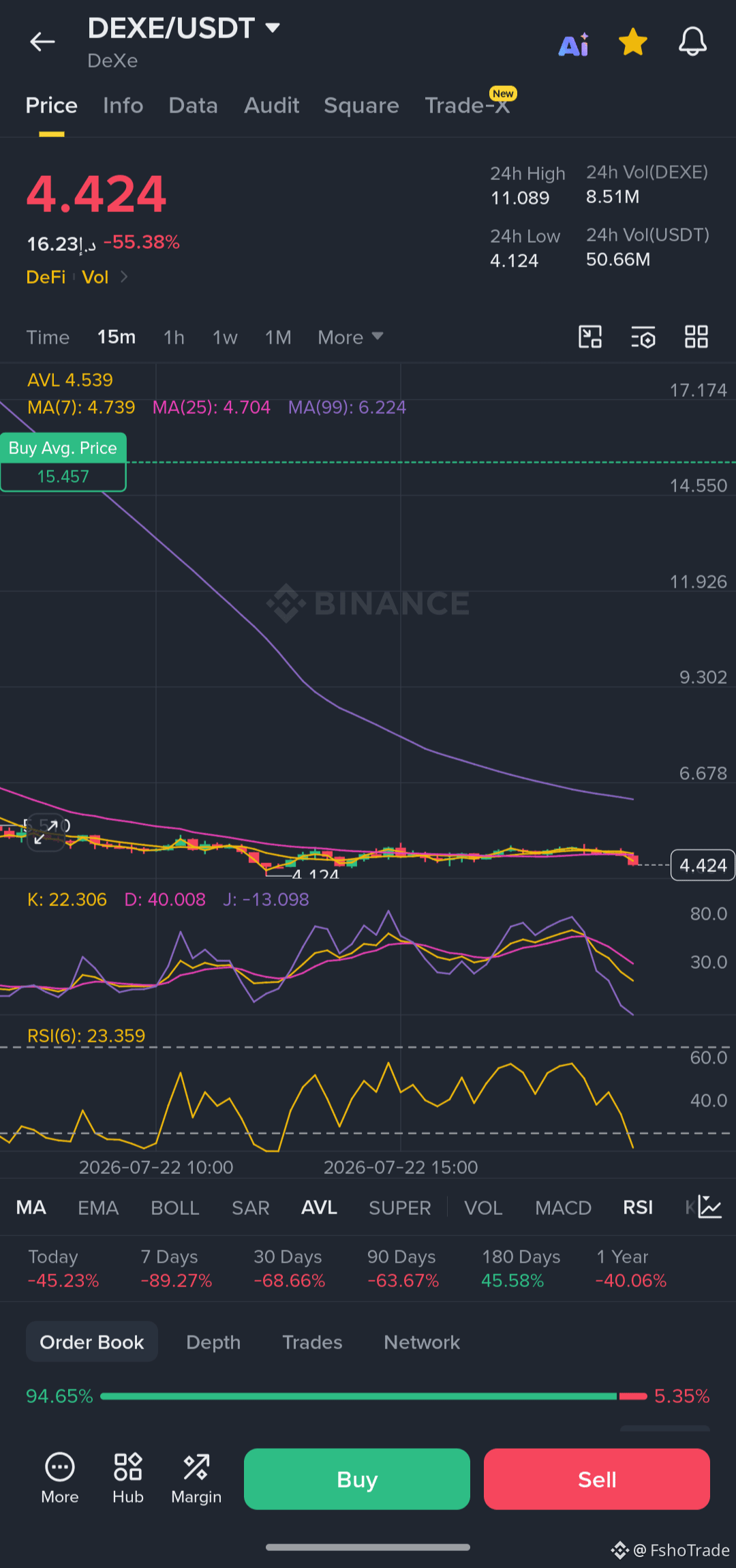Viewport: 736px width, 1568px height.
Task: Open the Hub icon
Action: [x=128, y=1478]
